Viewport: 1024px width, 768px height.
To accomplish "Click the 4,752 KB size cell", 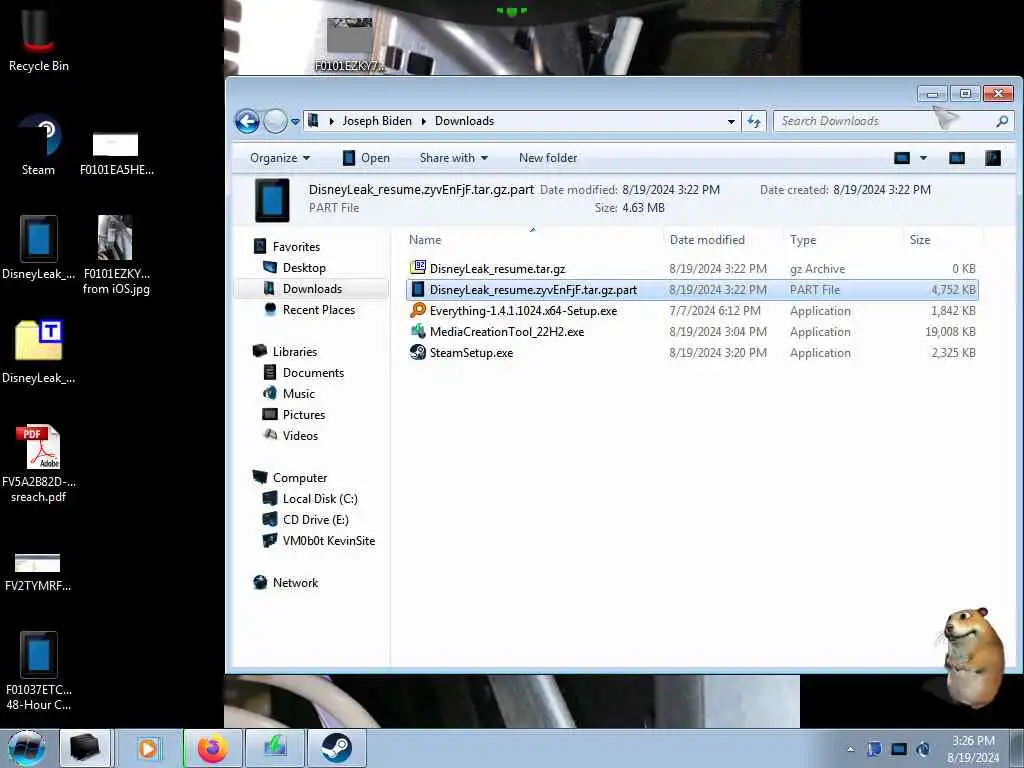I will click(953, 289).
